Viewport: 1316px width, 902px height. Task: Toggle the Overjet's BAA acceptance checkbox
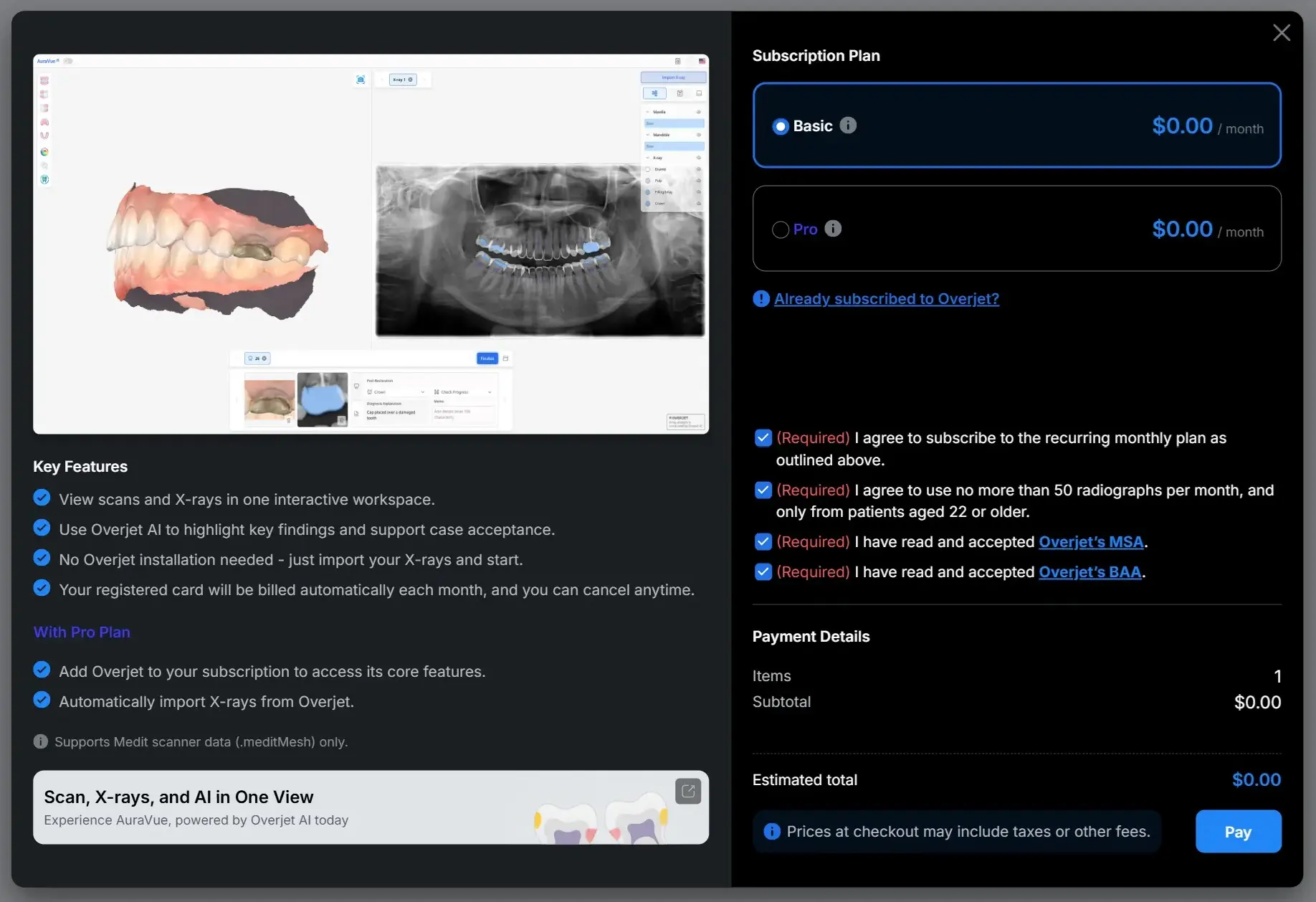[x=763, y=572]
